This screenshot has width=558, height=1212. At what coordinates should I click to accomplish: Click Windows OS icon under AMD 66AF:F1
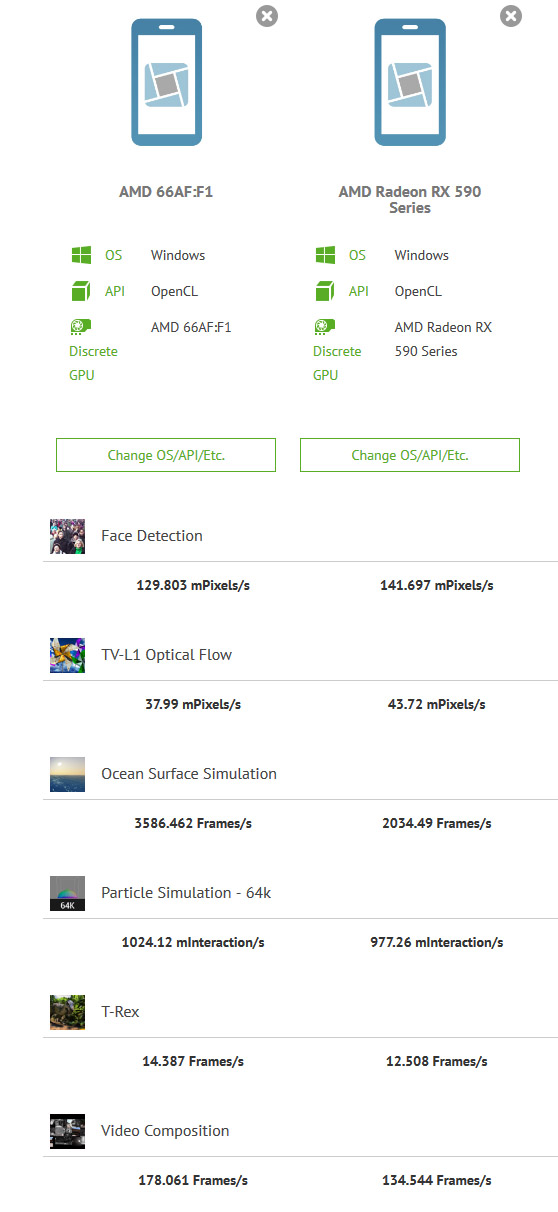[x=81, y=255]
